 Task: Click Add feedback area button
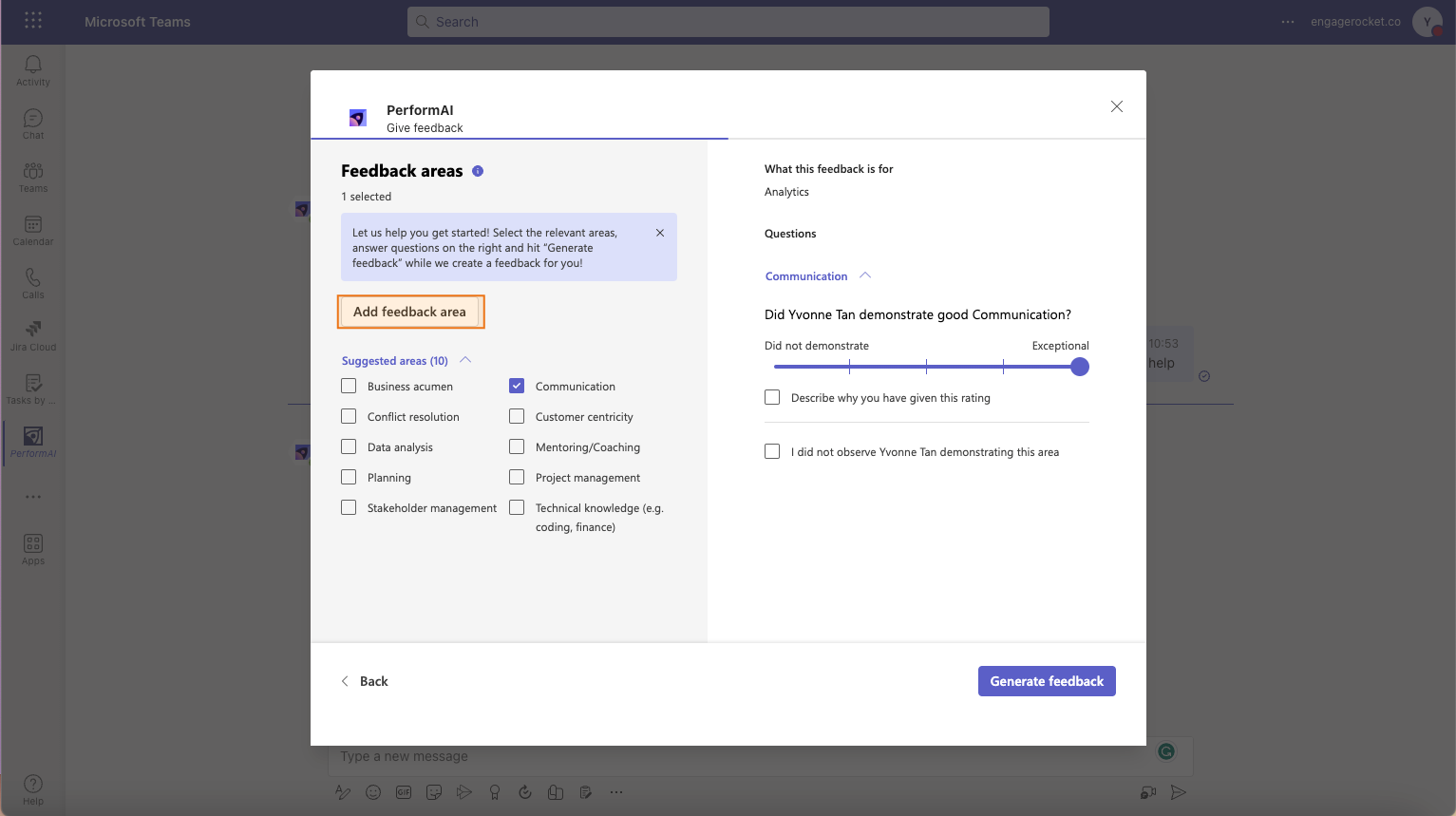tap(410, 312)
